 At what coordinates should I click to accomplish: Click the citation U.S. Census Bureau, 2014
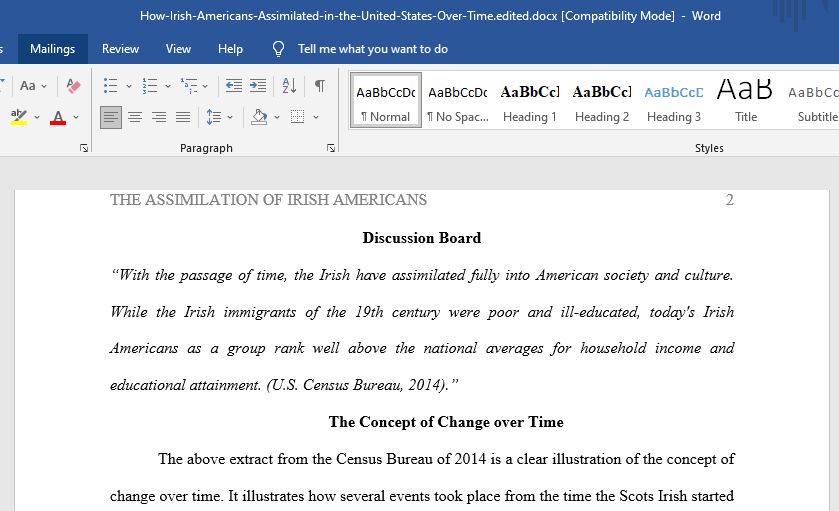point(356,385)
